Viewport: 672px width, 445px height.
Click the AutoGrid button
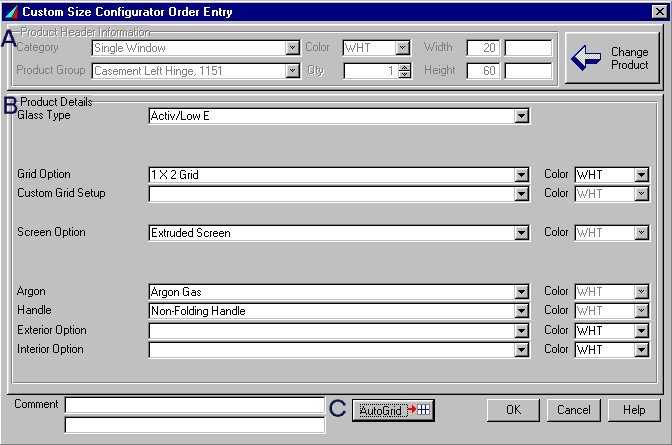pyautogui.click(x=393, y=410)
